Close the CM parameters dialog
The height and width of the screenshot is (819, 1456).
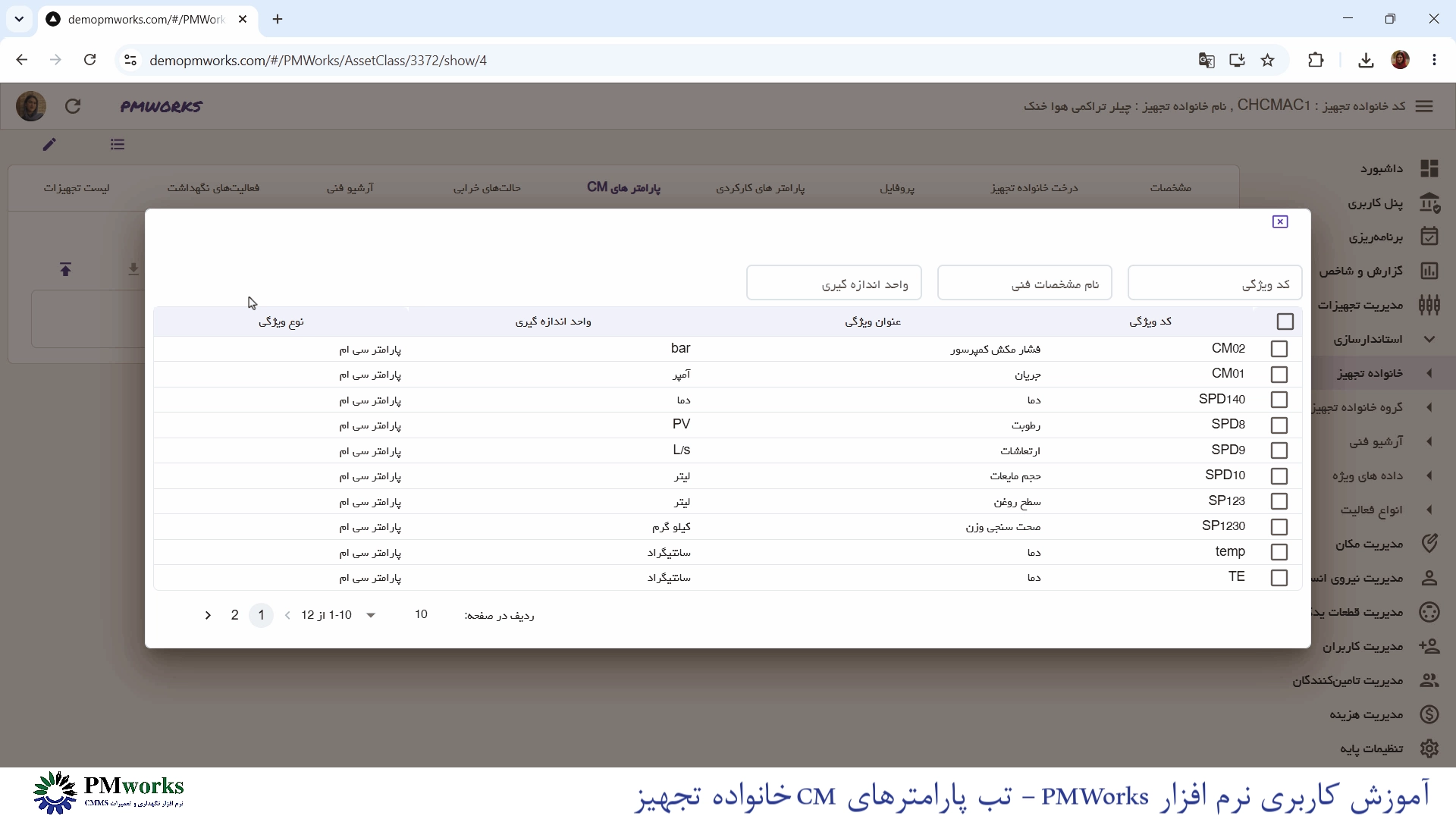pos(1280,221)
